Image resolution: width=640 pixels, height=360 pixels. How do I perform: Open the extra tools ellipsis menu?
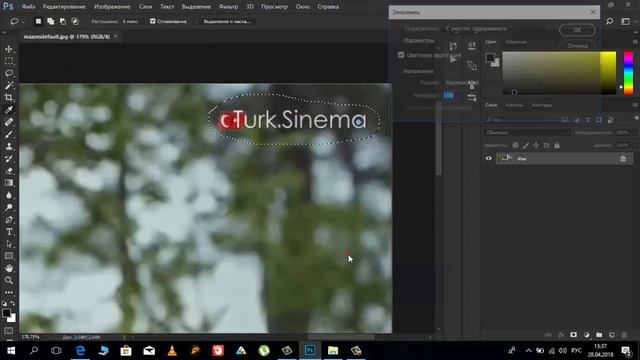click(x=9, y=293)
